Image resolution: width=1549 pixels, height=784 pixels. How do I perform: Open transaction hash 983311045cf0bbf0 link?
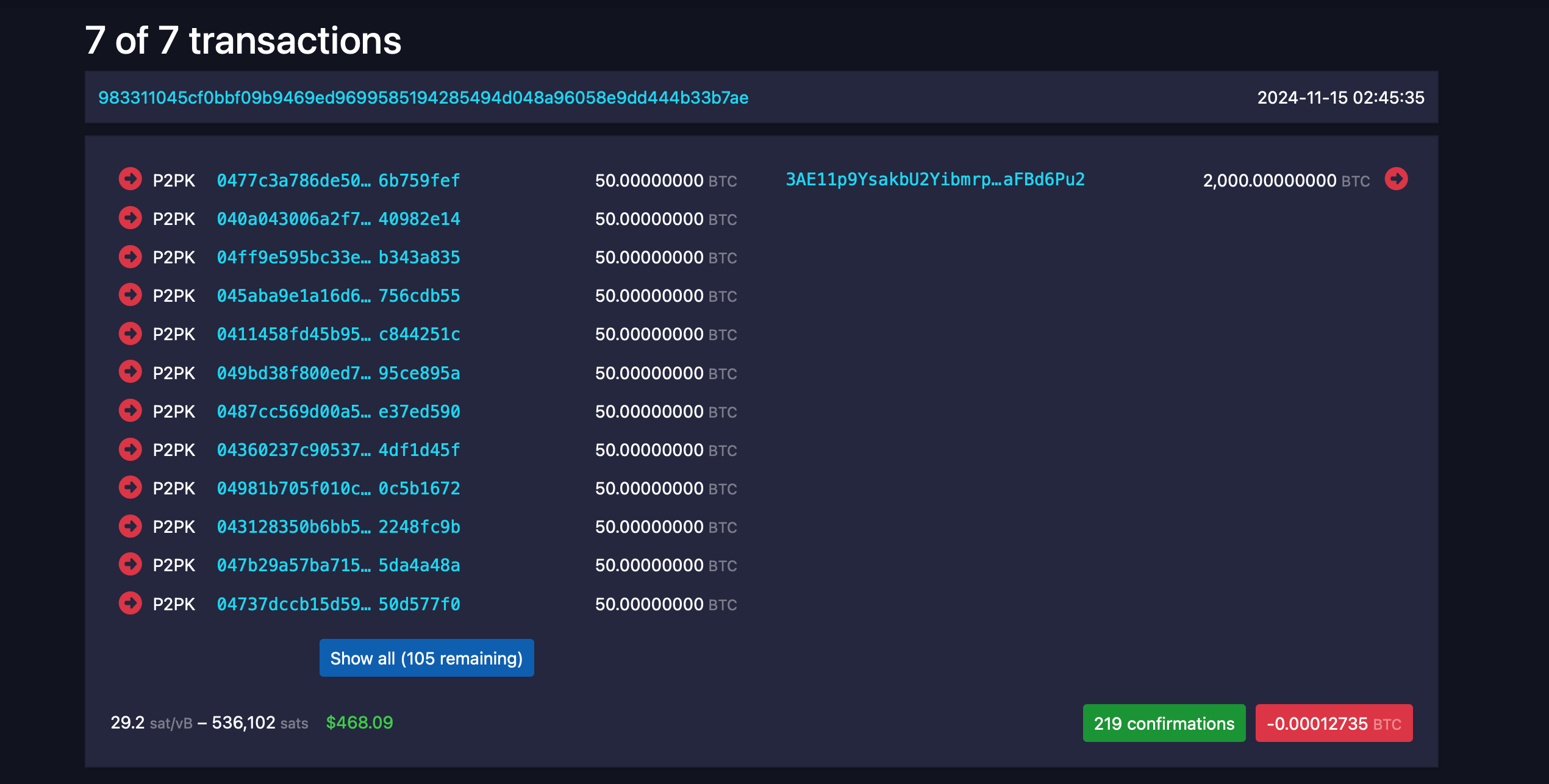coord(423,98)
